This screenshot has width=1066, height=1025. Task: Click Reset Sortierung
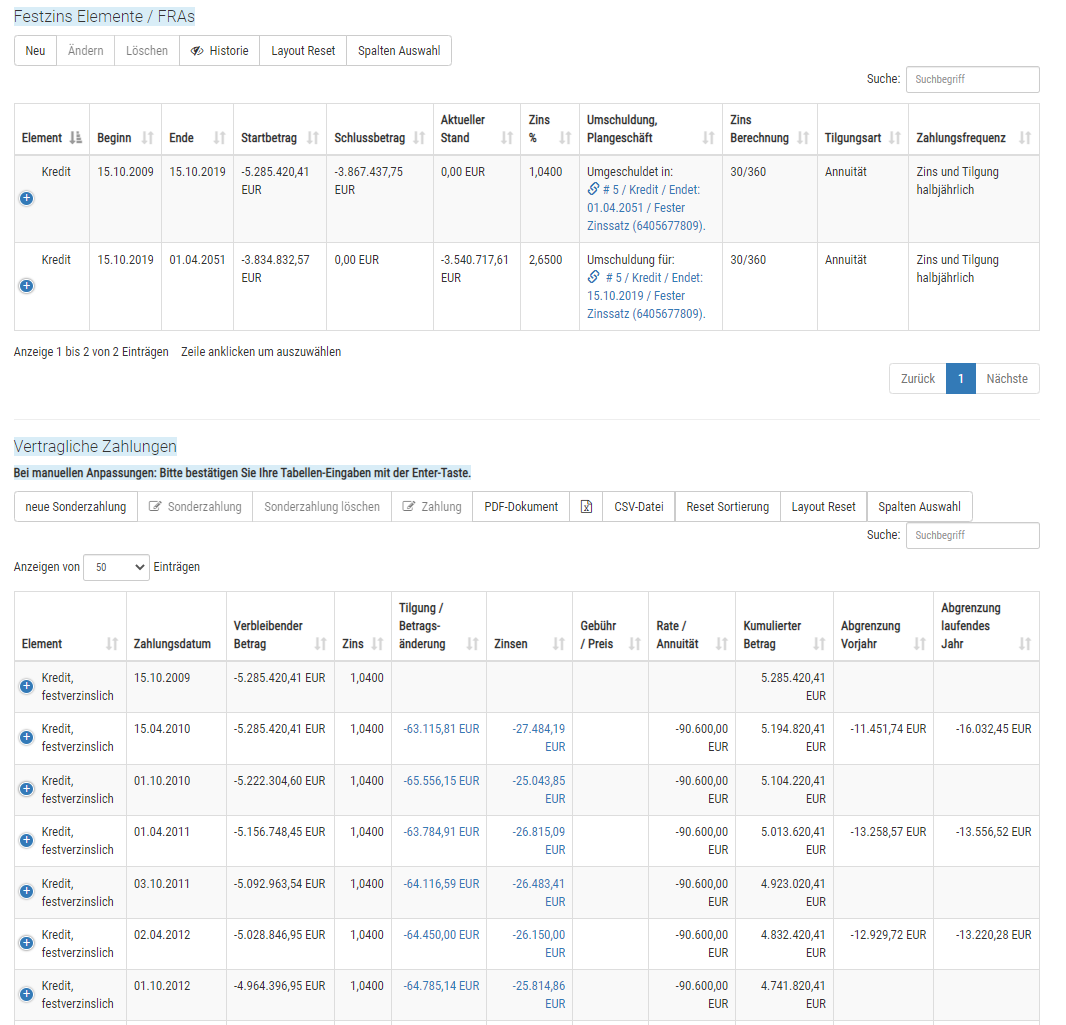pos(727,507)
